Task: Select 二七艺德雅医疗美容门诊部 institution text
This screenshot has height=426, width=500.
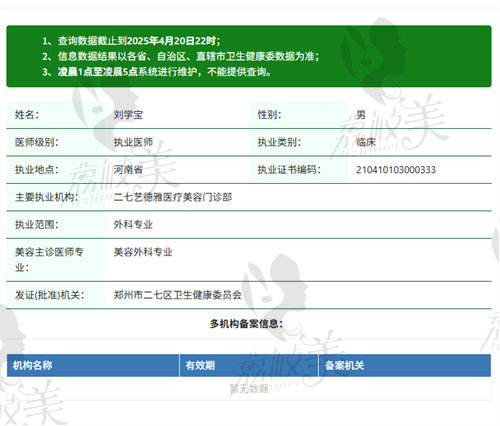Action: (173, 197)
